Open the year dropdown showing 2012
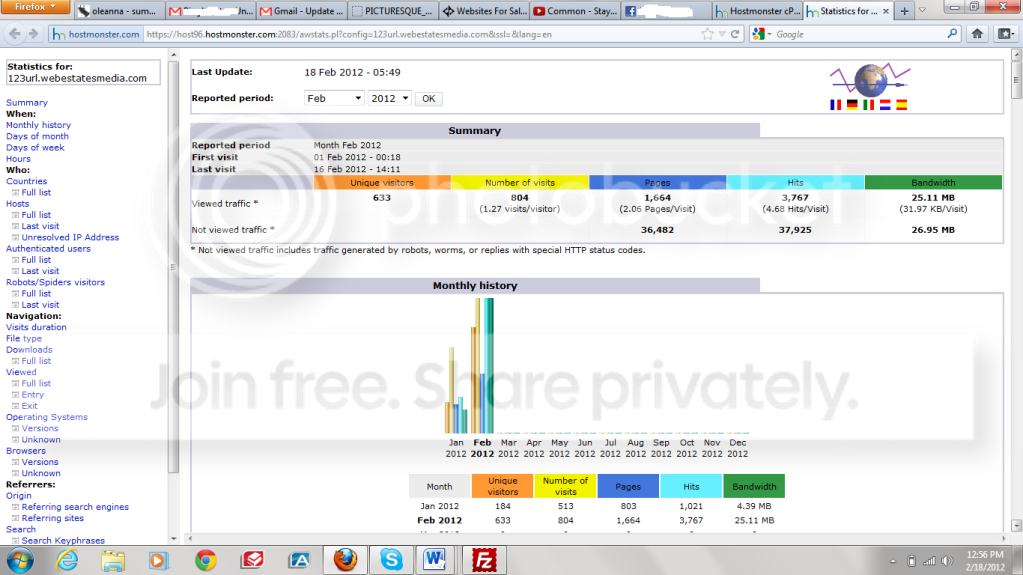The height and width of the screenshot is (575, 1023). [389, 99]
